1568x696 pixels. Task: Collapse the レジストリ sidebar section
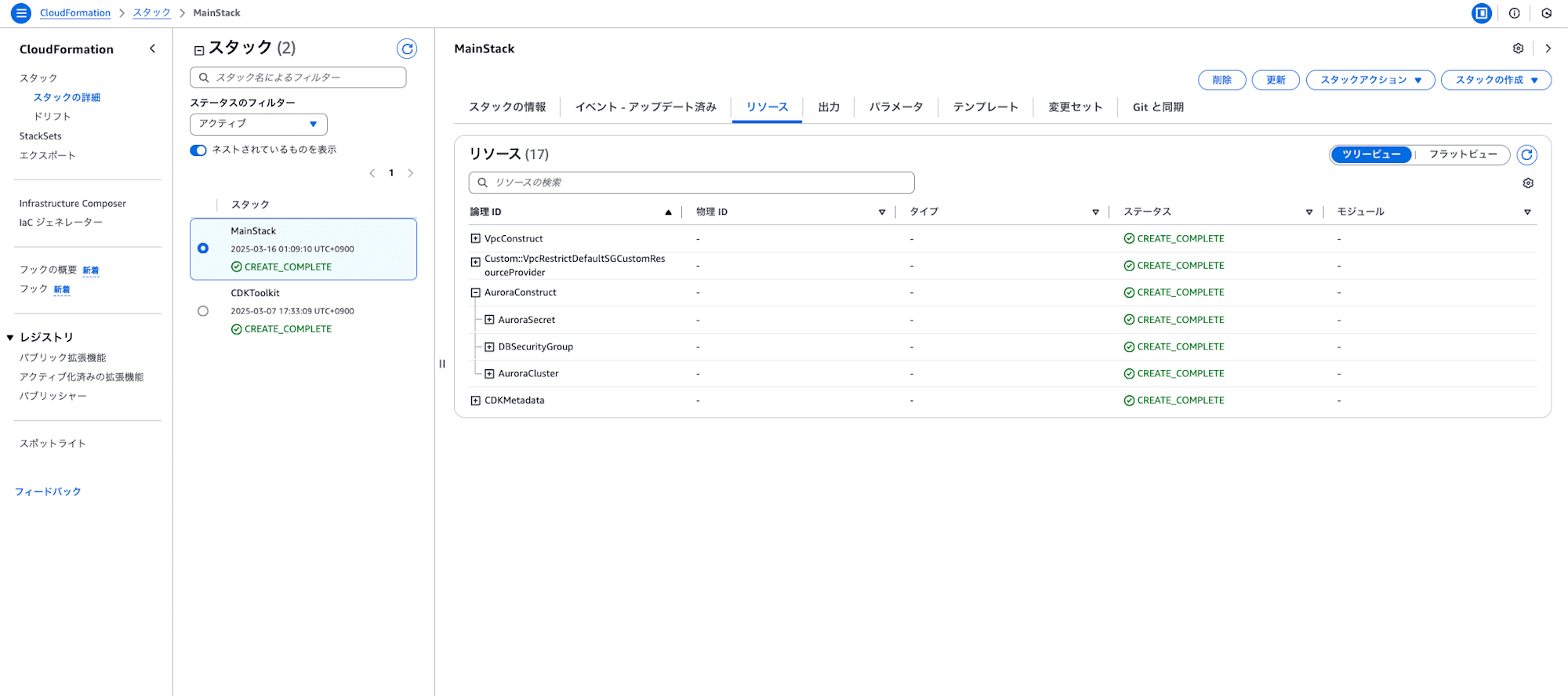pyautogui.click(x=10, y=338)
